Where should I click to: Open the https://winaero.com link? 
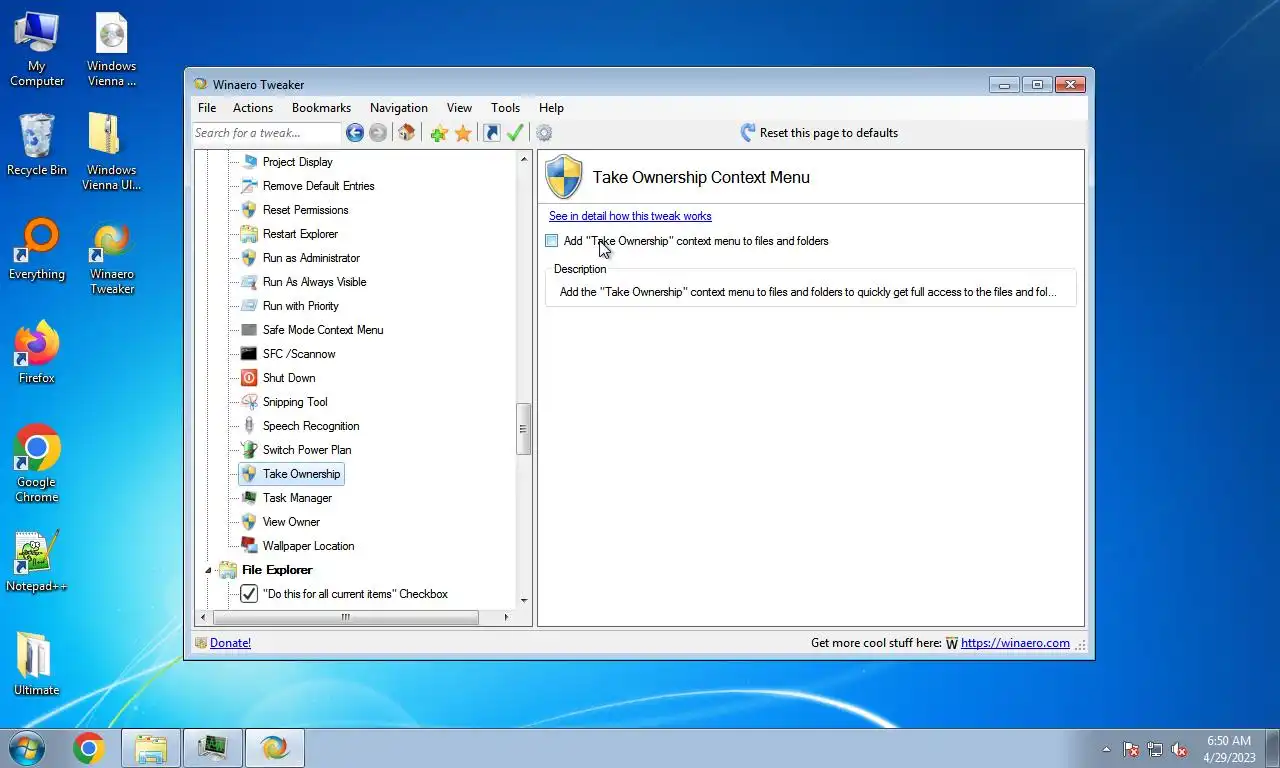point(1015,643)
